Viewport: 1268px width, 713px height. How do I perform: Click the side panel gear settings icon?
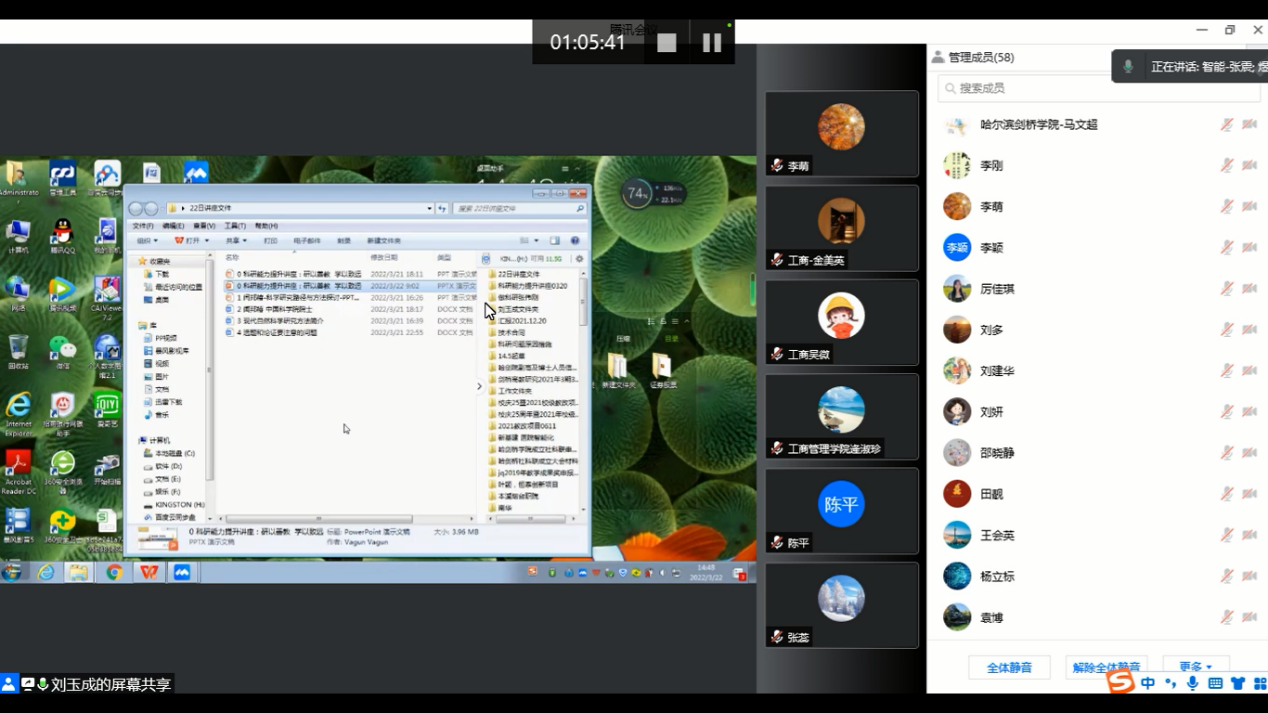click(x=579, y=259)
